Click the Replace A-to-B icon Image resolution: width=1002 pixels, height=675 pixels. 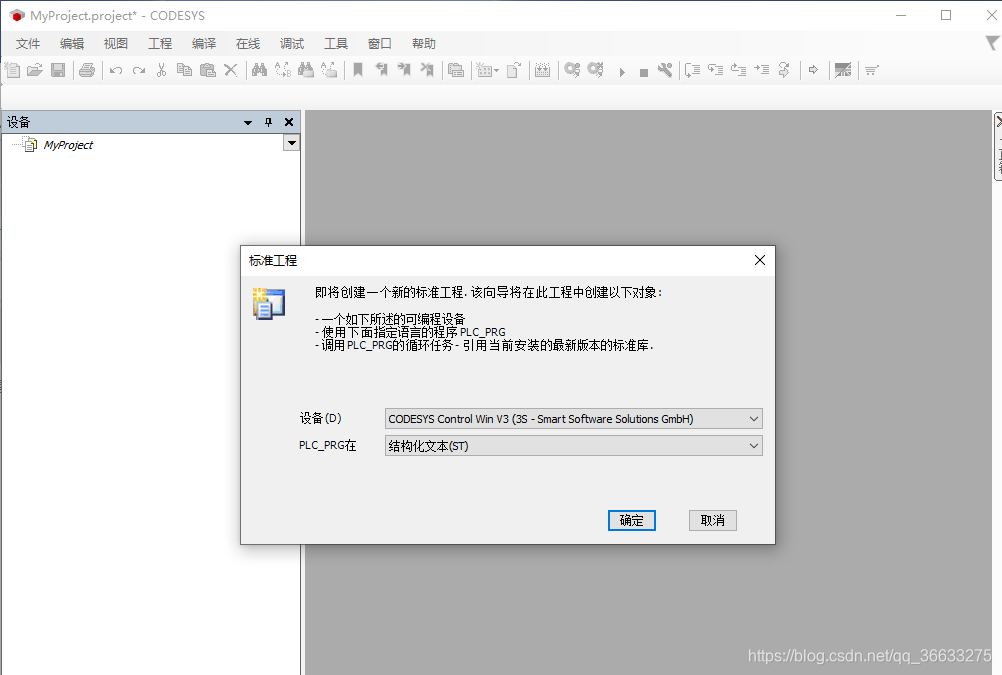click(282, 70)
